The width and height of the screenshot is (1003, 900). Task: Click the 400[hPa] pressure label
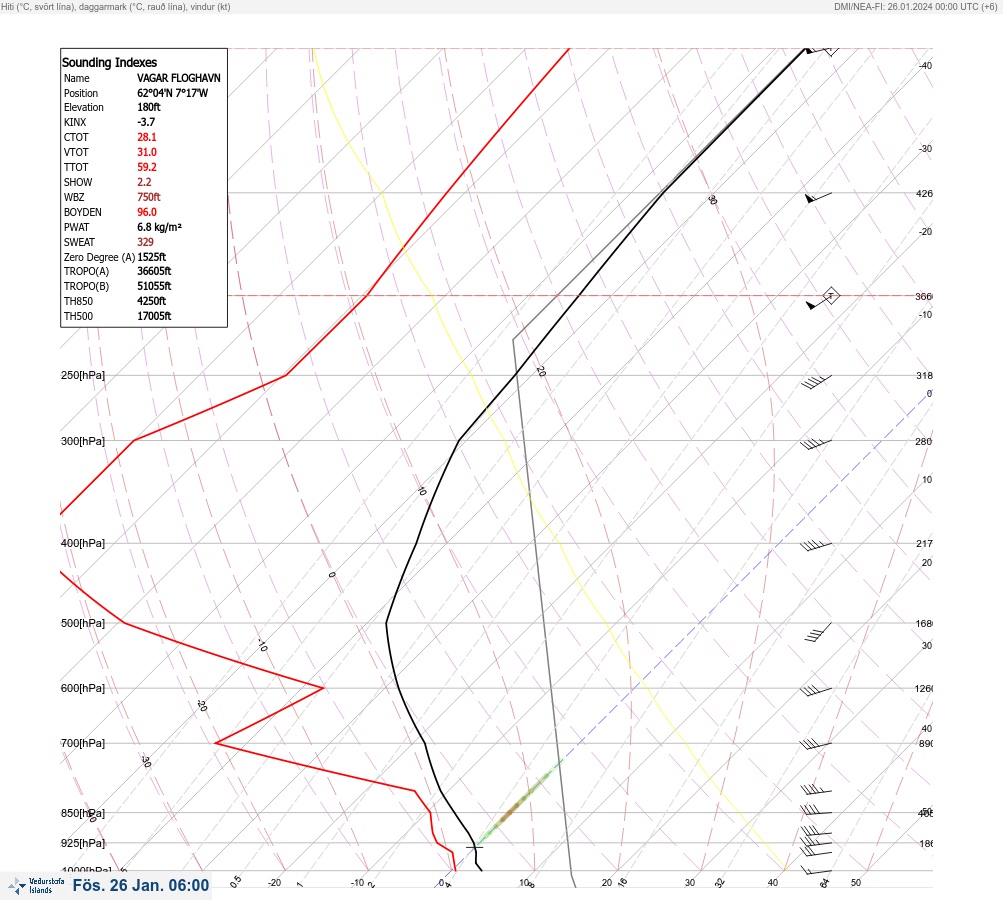(83, 544)
